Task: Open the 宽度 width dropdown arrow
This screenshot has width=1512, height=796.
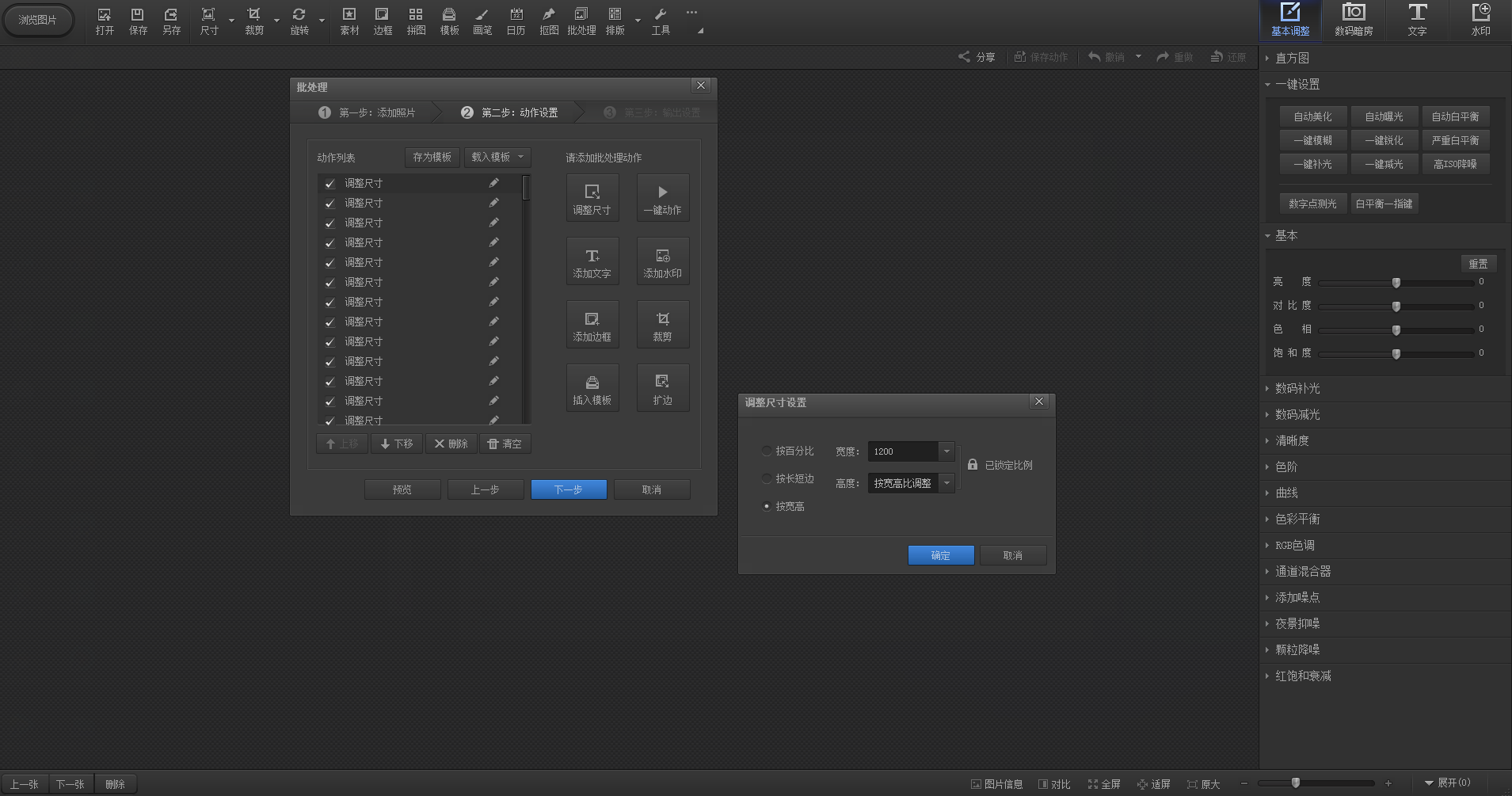Action: pyautogui.click(x=946, y=451)
